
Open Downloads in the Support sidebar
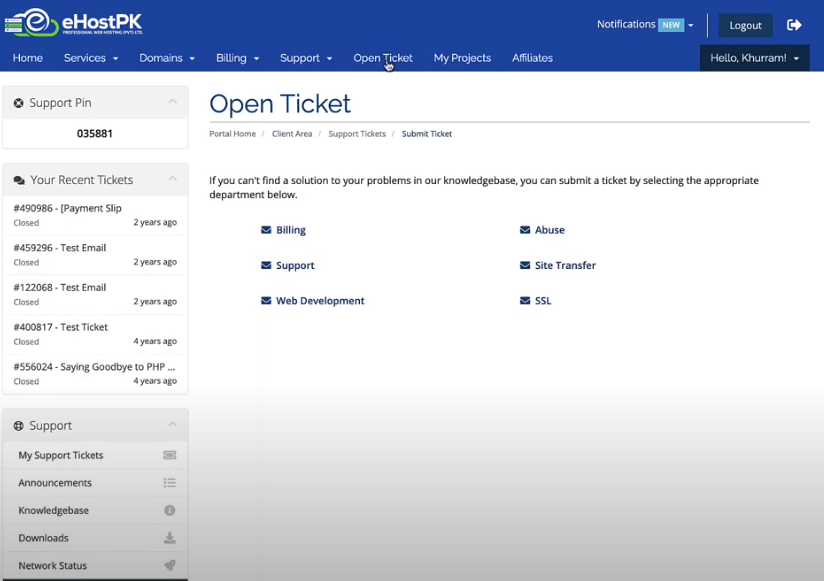(95, 538)
